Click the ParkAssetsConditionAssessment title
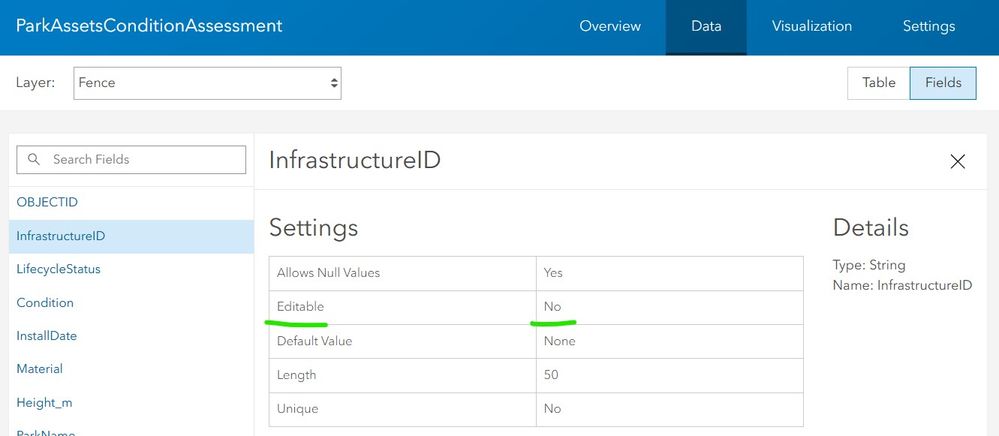The height and width of the screenshot is (436, 999). (x=149, y=26)
